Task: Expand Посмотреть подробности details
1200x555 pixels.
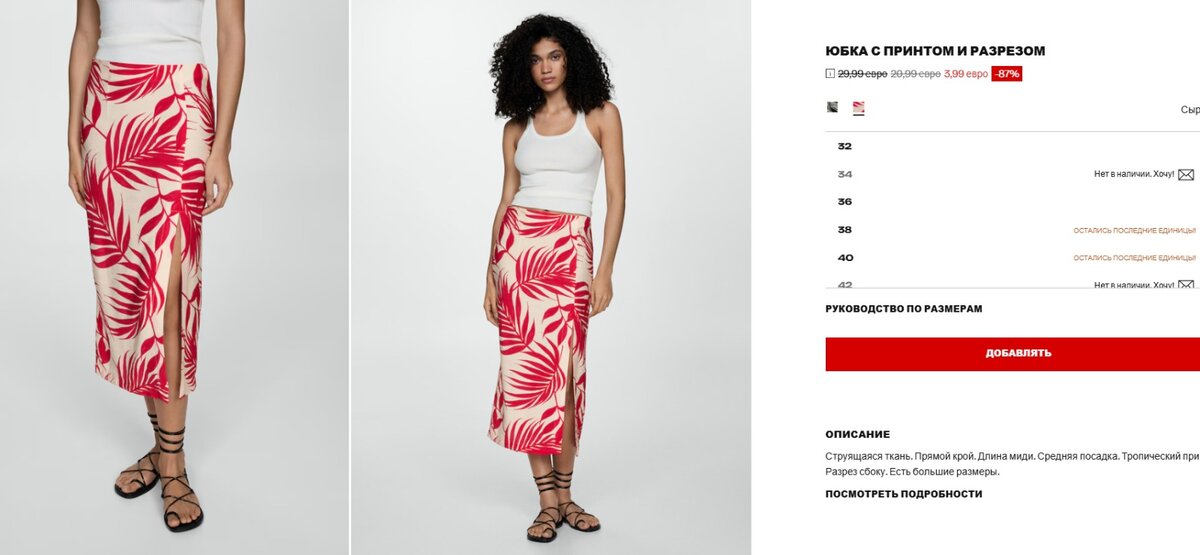Action: tap(904, 494)
